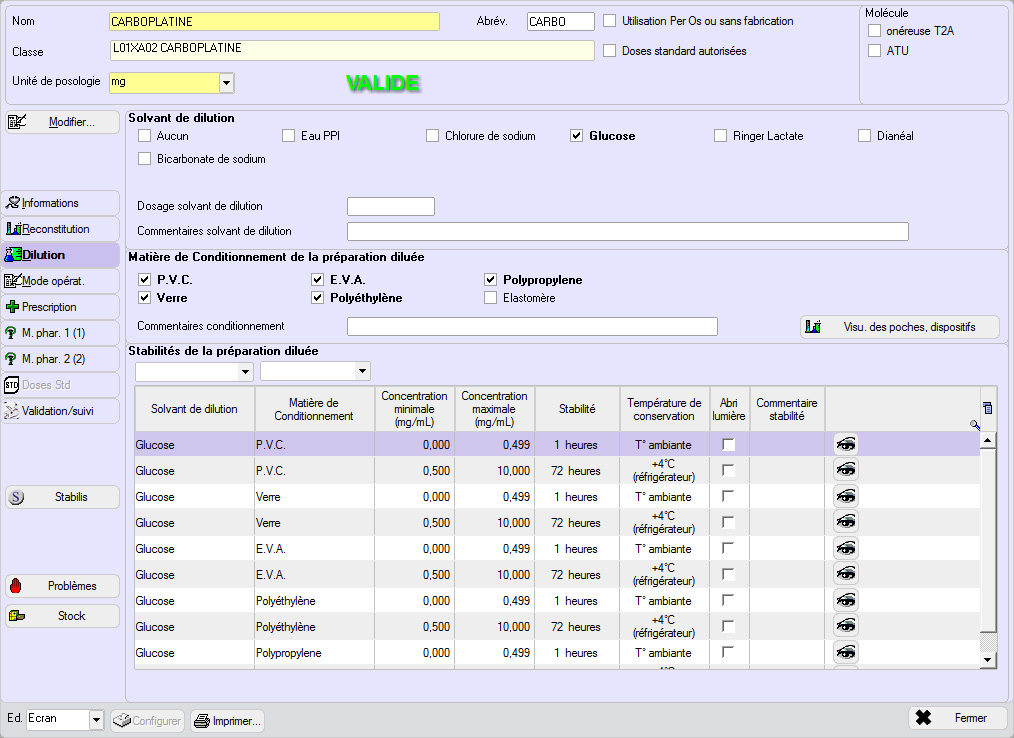
Task: Click the eye icon in first Glucose P.V.C. row
Action: pyautogui.click(x=846, y=444)
